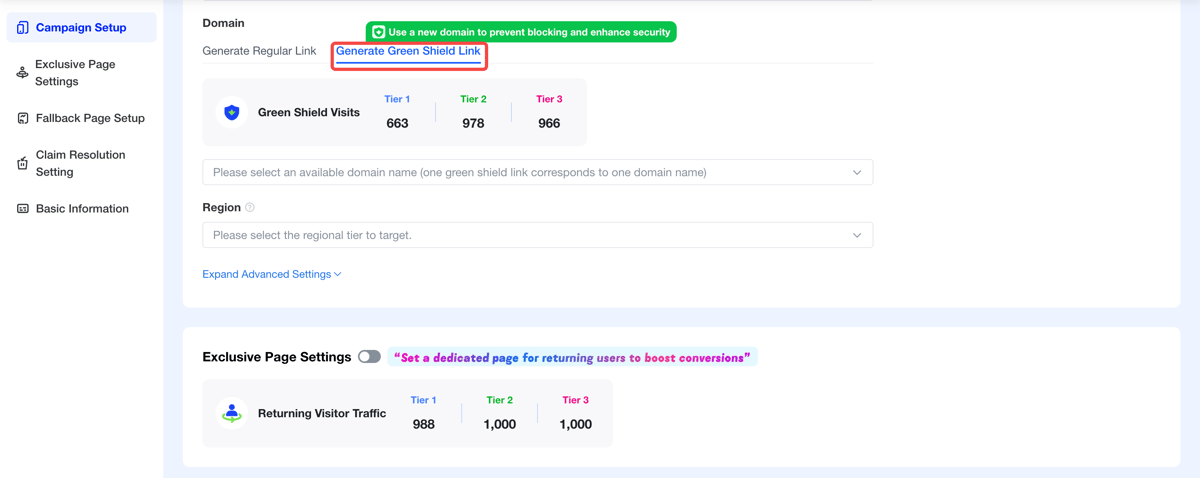1200x478 pixels.
Task: Click the Green Shield Visits Tier 3 value 966
Action: (x=549, y=123)
